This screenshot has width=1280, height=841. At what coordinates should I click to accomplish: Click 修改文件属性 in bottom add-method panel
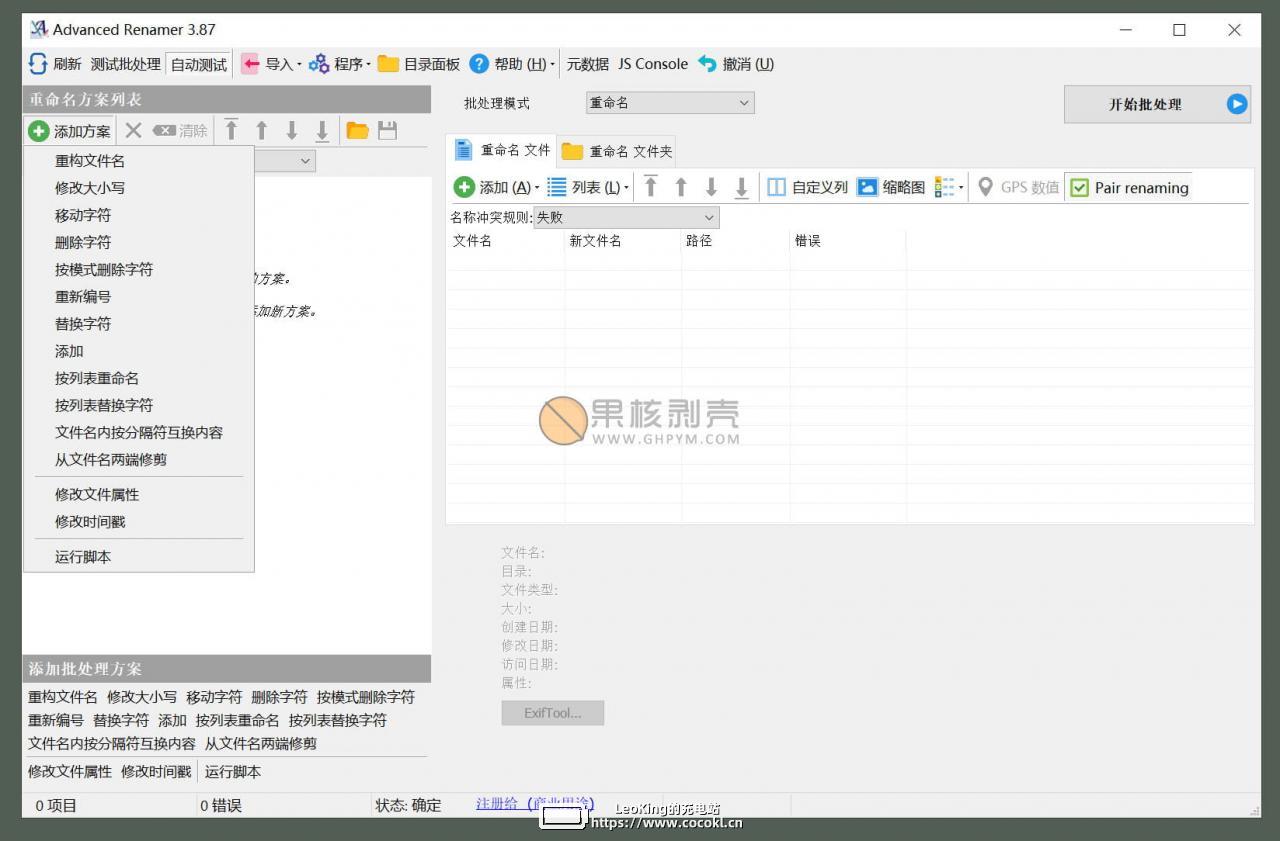coord(70,772)
